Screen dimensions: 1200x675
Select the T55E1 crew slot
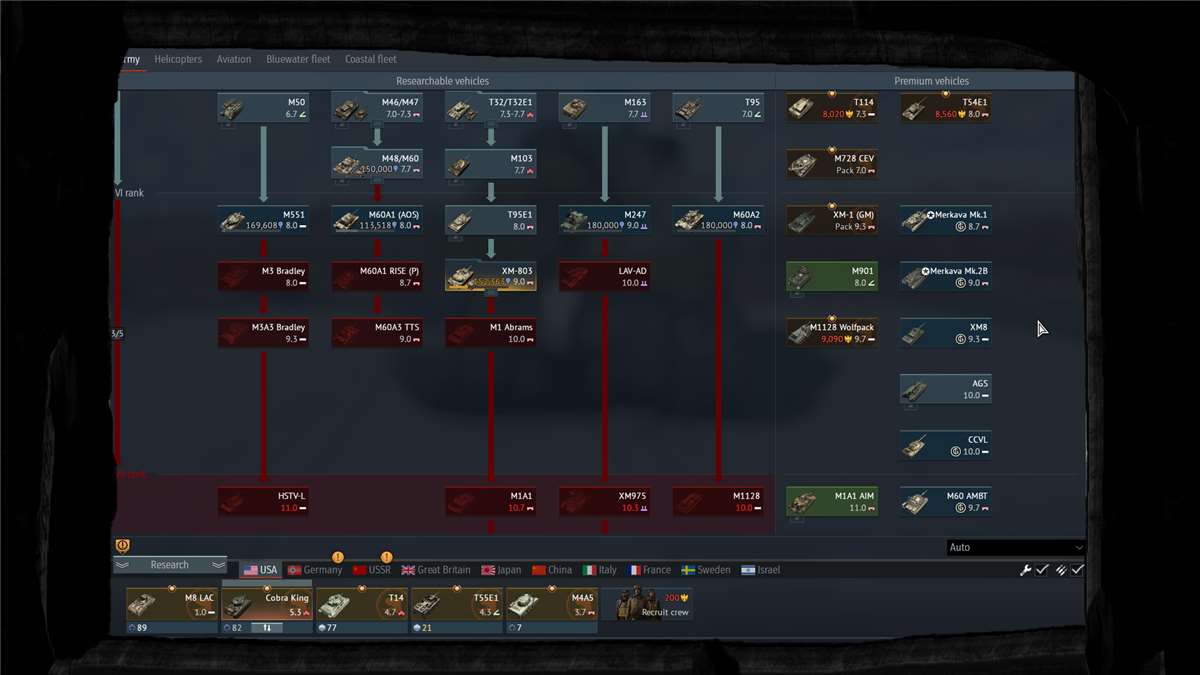click(457, 604)
